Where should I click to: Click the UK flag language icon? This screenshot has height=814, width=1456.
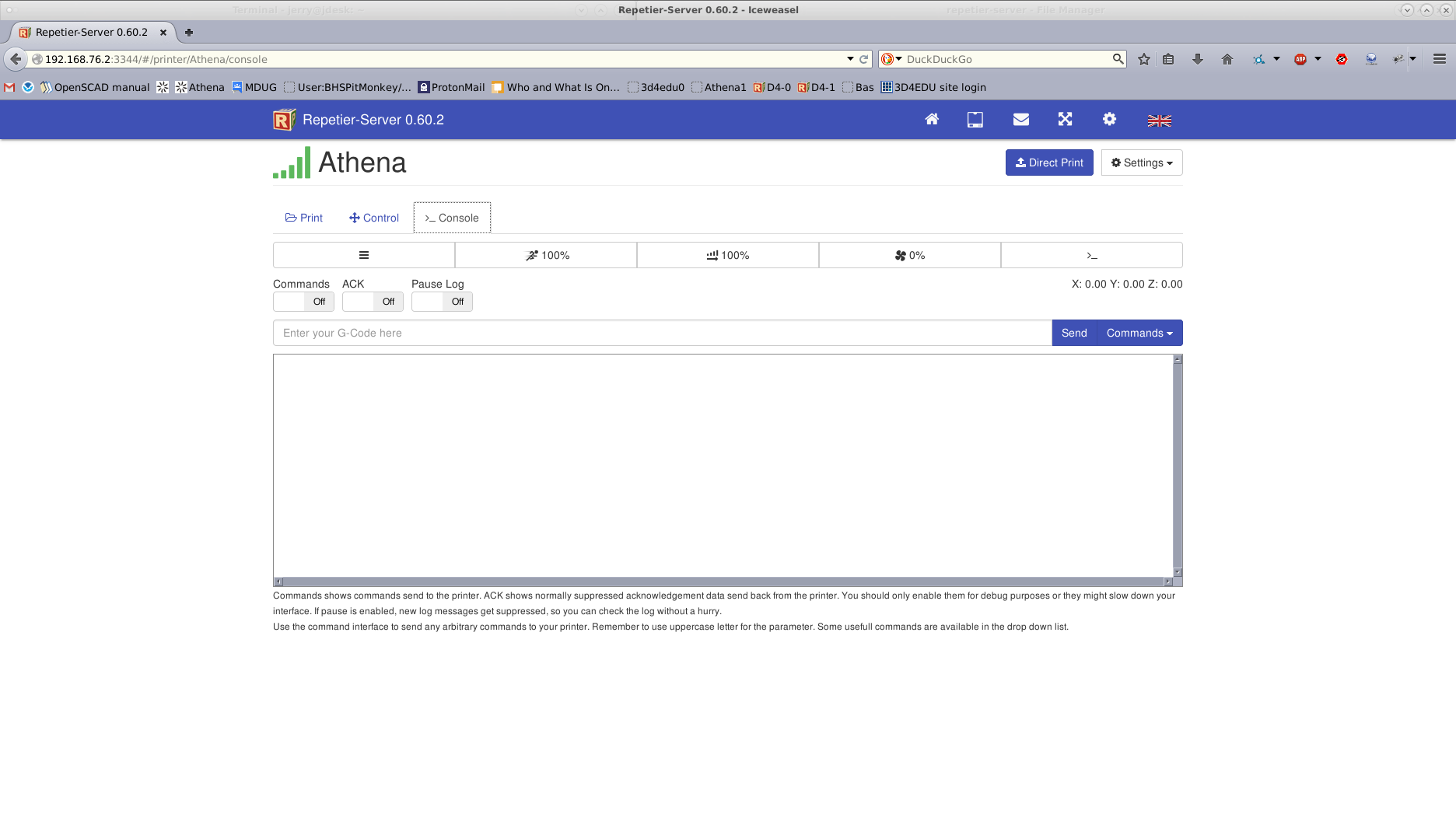point(1159,121)
